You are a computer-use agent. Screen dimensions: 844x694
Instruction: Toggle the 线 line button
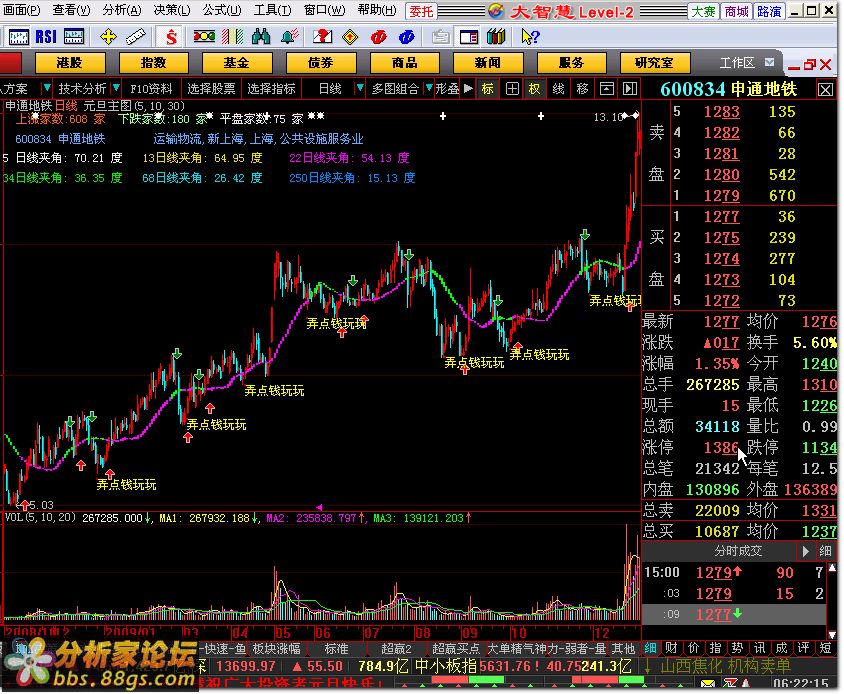pyautogui.click(x=558, y=88)
